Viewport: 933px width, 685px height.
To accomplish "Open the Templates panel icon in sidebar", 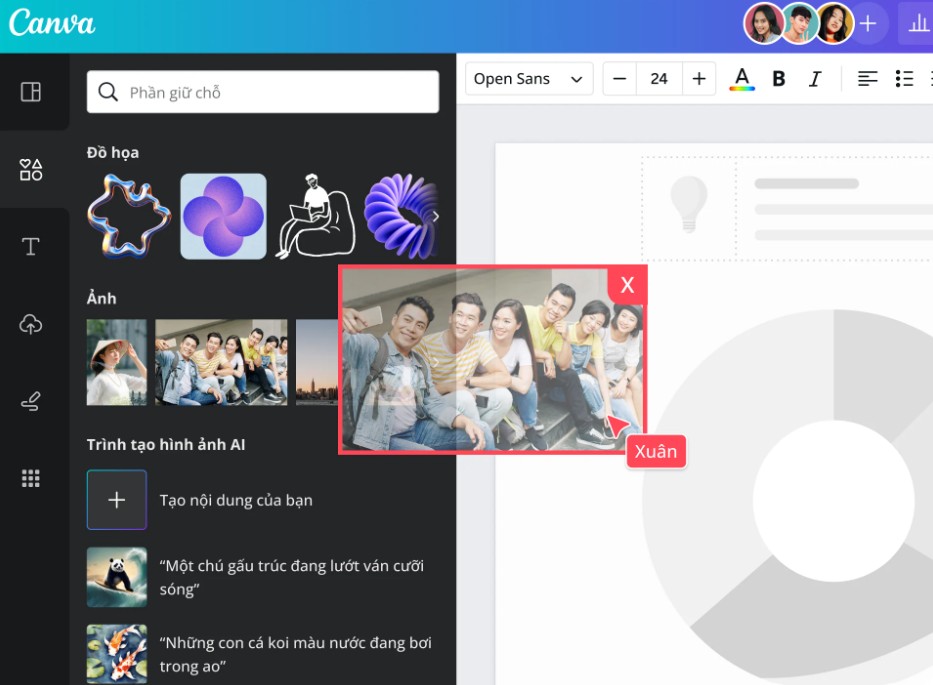I will click(x=31, y=92).
